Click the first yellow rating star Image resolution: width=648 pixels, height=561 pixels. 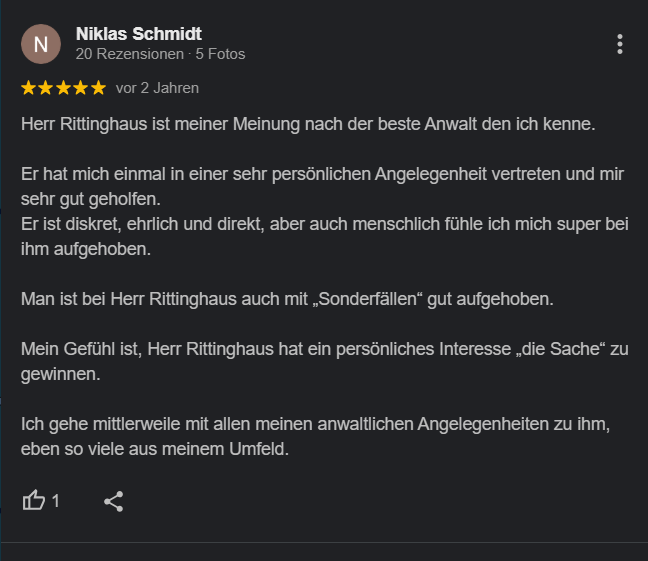[29, 88]
